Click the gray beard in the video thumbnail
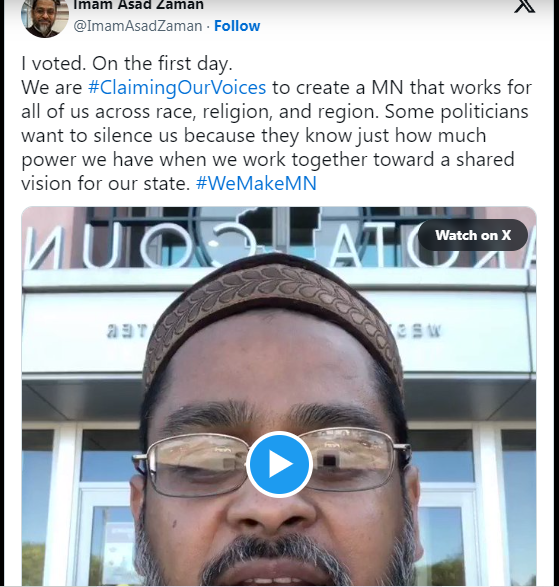The height and width of the screenshot is (587, 559). pos(277,558)
